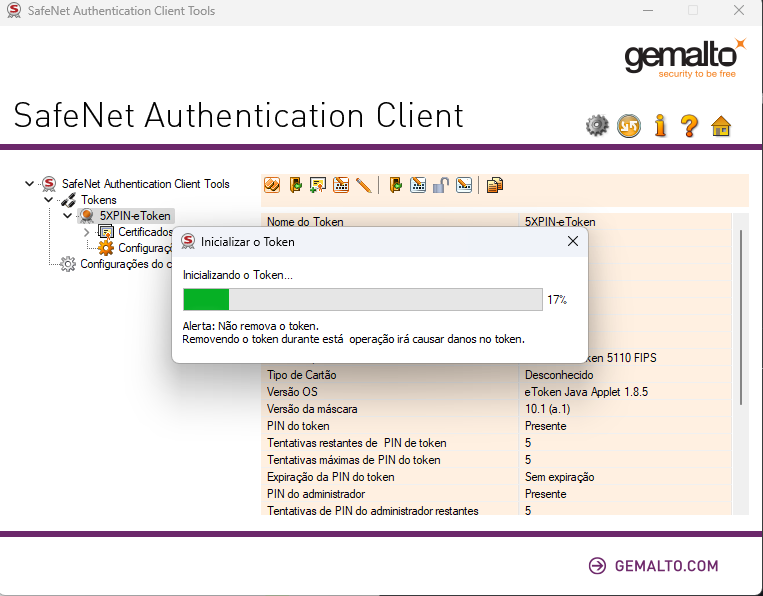
Task: Collapse the 5XPIN-eToken node arrow
Action: (67, 216)
